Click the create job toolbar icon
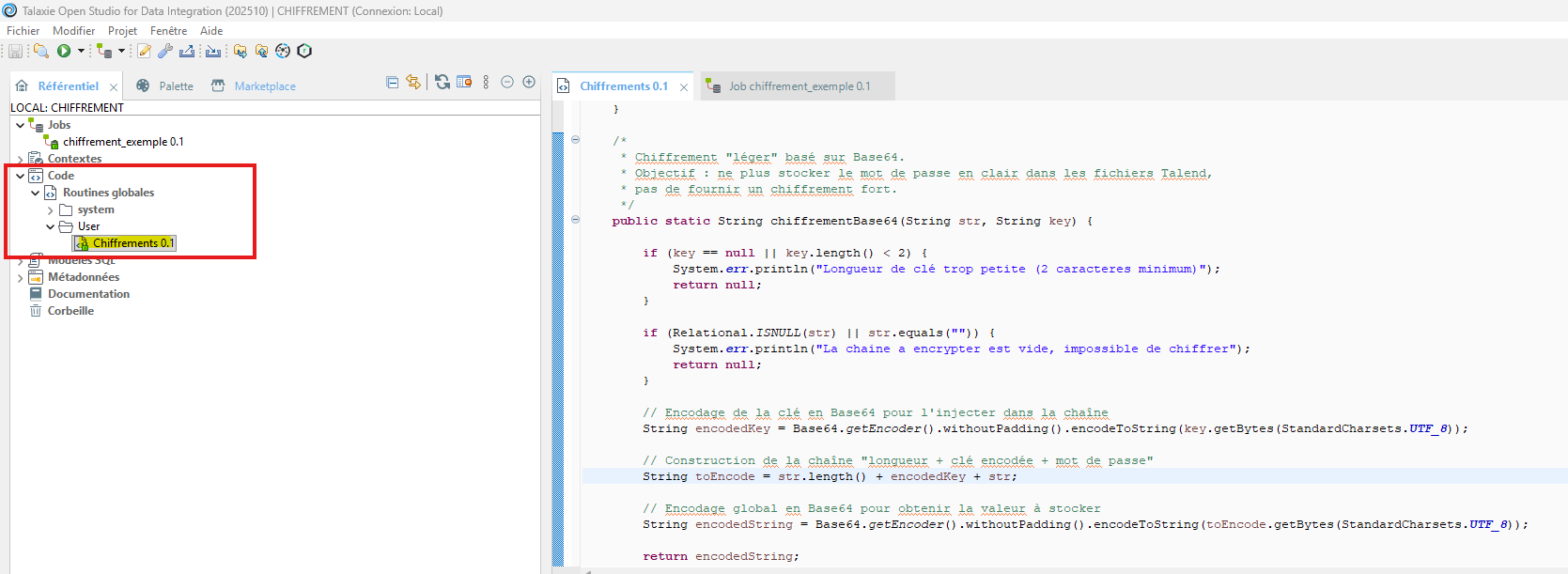 click(x=104, y=51)
